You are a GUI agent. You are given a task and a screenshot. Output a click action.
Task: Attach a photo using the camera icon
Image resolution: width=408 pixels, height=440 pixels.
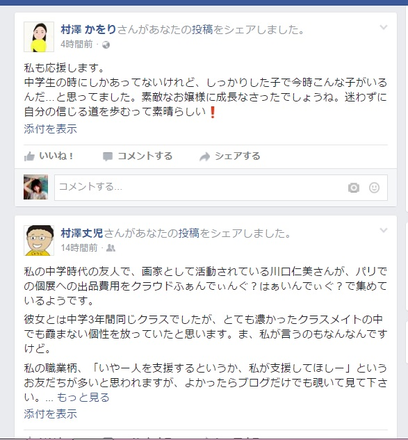(x=353, y=188)
